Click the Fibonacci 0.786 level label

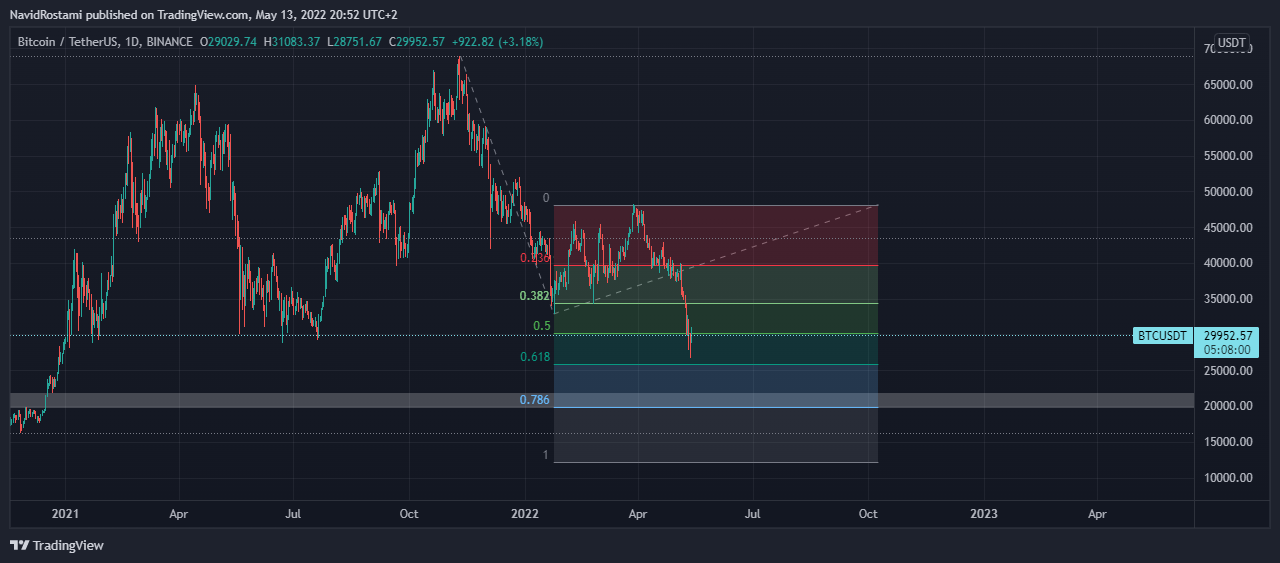coord(535,400)
